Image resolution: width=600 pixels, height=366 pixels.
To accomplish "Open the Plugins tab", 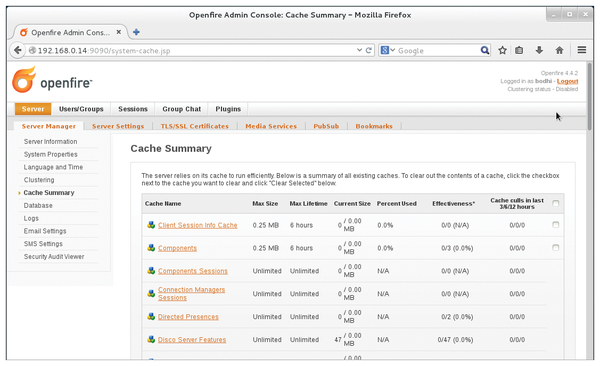I will pyautogui.click(x=228, y=109).
